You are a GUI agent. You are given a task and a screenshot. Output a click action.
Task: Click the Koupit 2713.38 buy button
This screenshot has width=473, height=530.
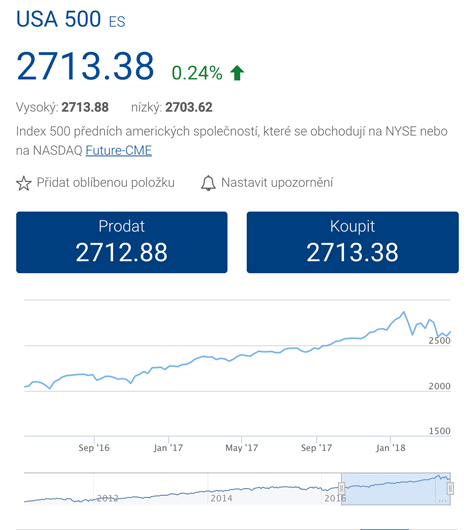click(353, 242)
